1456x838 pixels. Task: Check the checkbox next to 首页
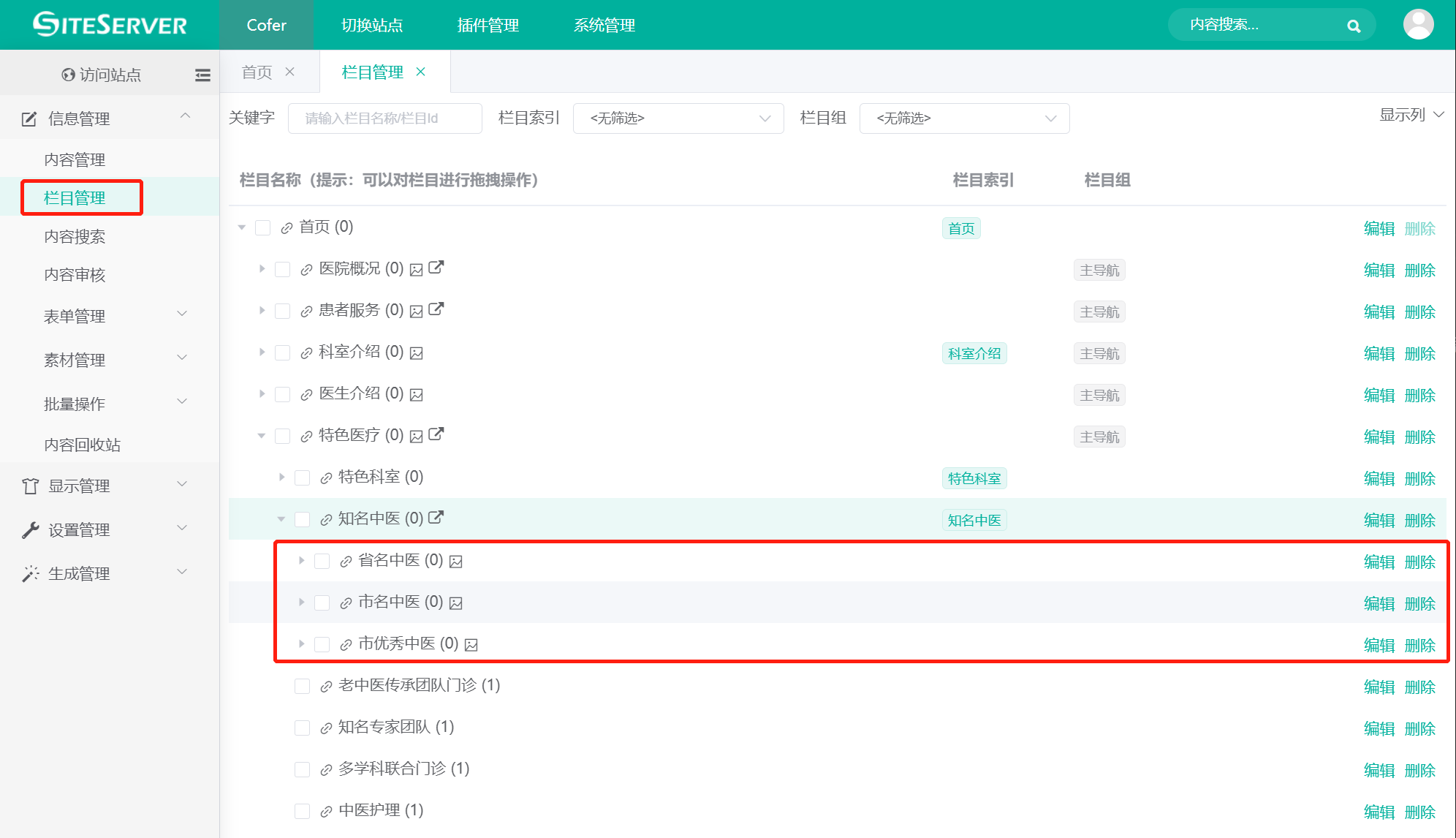click(263, 227)
